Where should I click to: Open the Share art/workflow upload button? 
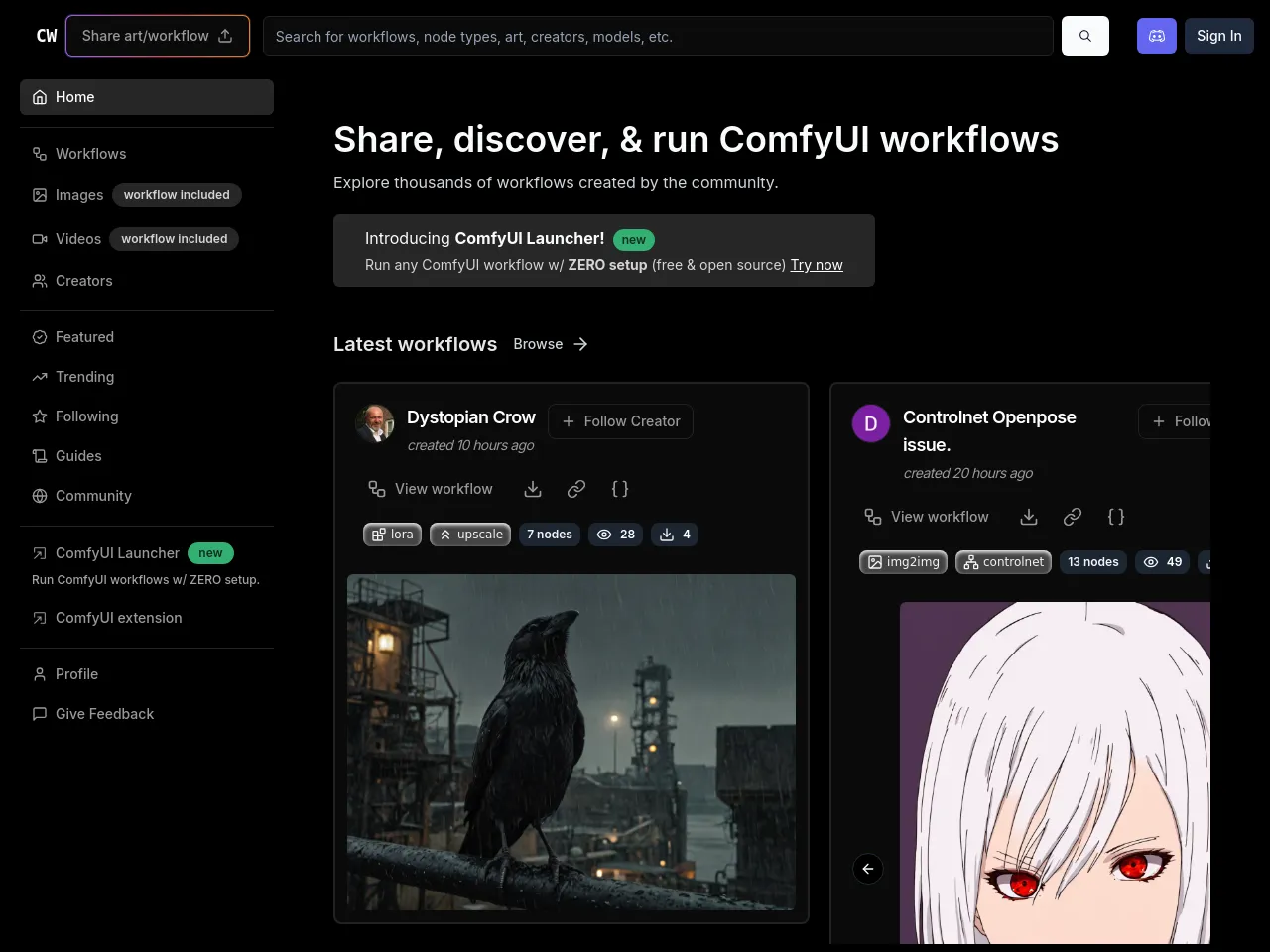point(157,36)
